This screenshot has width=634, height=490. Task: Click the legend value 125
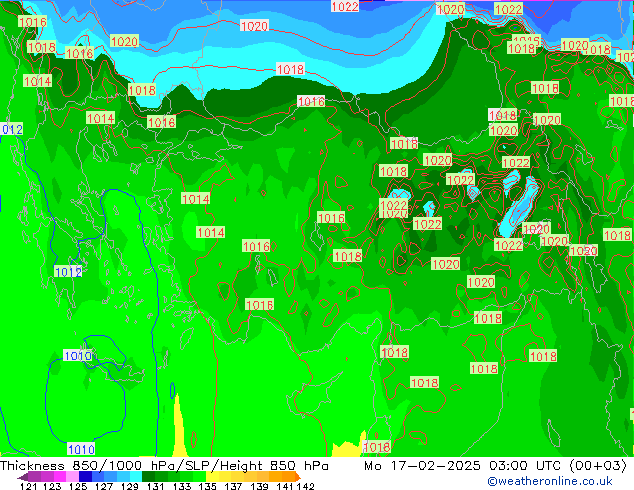click(78, 486)
